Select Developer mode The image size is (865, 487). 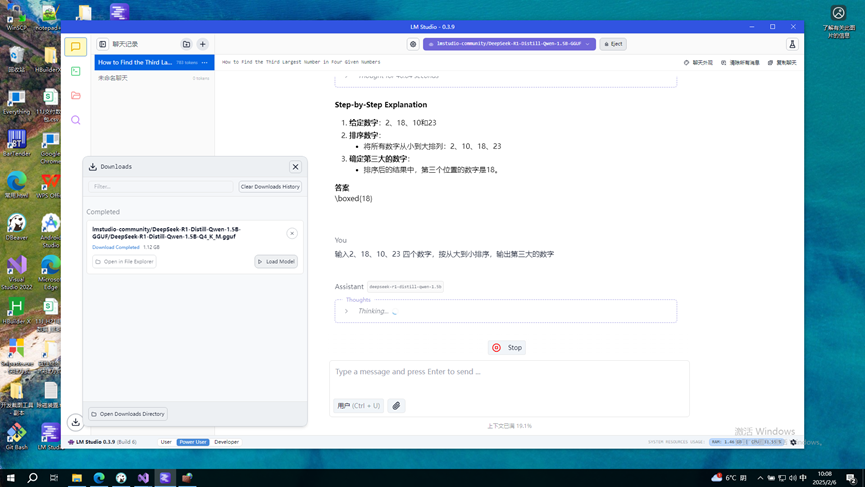pos(226,442)
